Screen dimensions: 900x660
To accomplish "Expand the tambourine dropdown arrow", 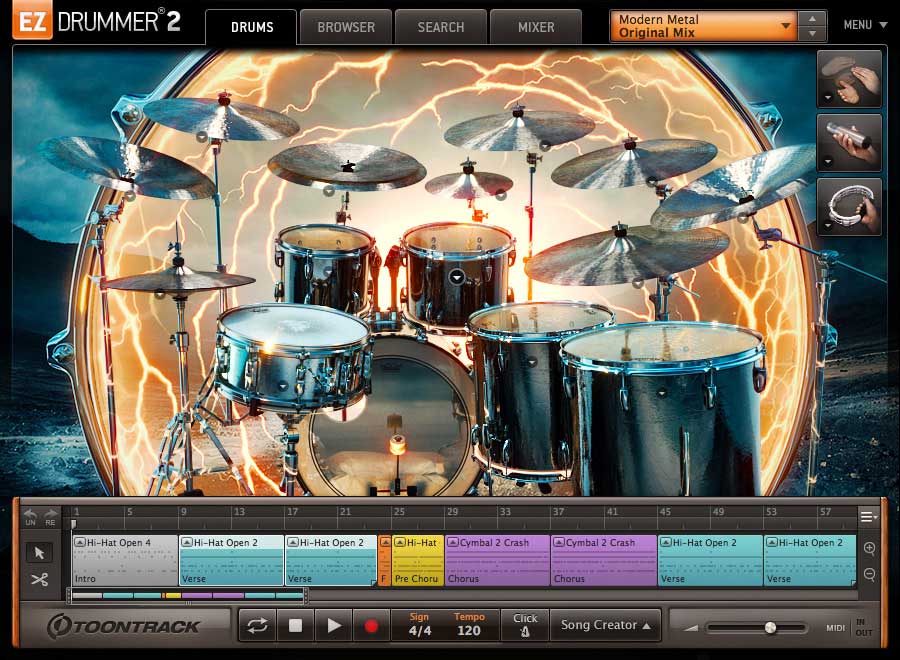I will pyautogui.click(x=828, y=226).
